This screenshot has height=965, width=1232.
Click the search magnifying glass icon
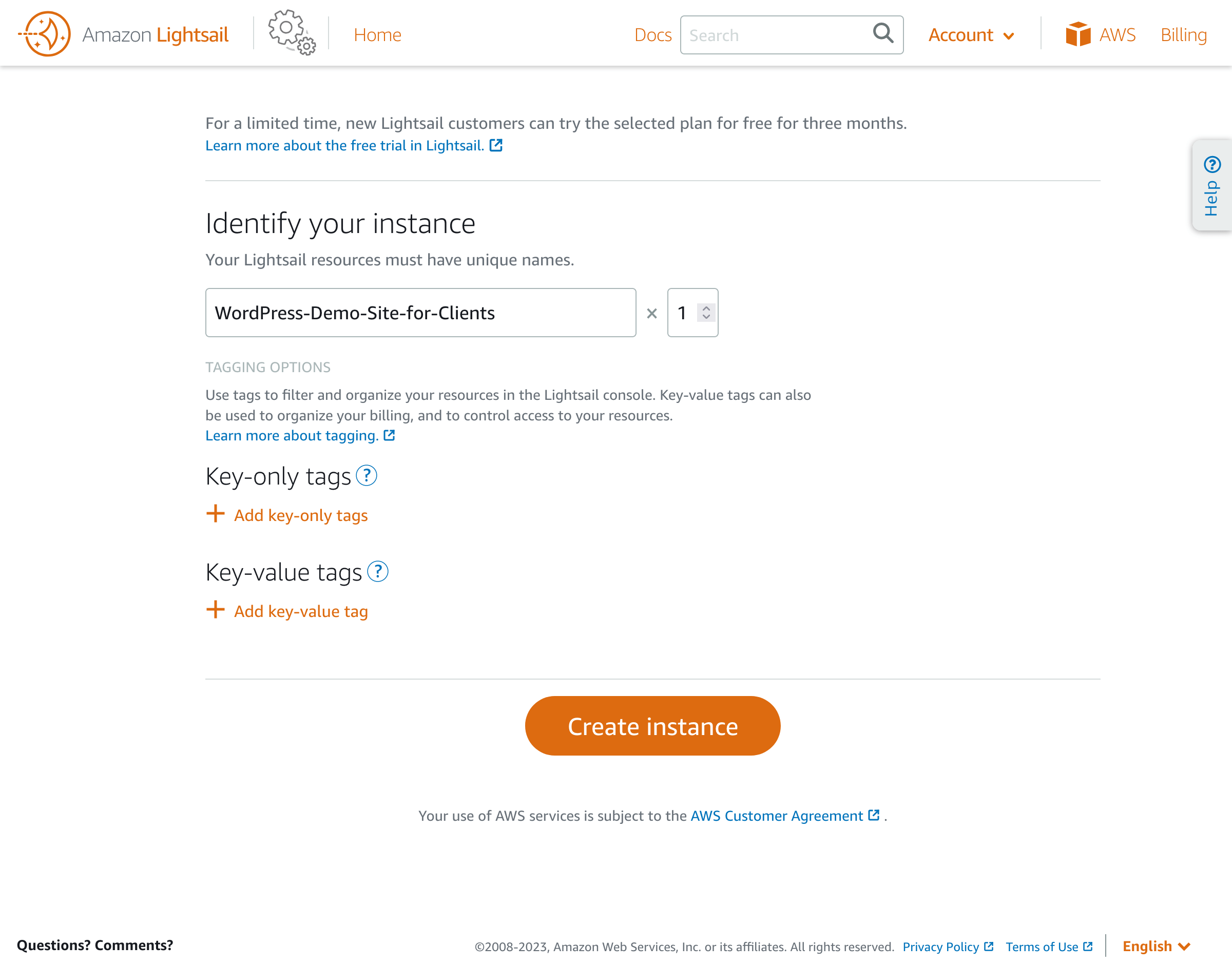point(883,33)
